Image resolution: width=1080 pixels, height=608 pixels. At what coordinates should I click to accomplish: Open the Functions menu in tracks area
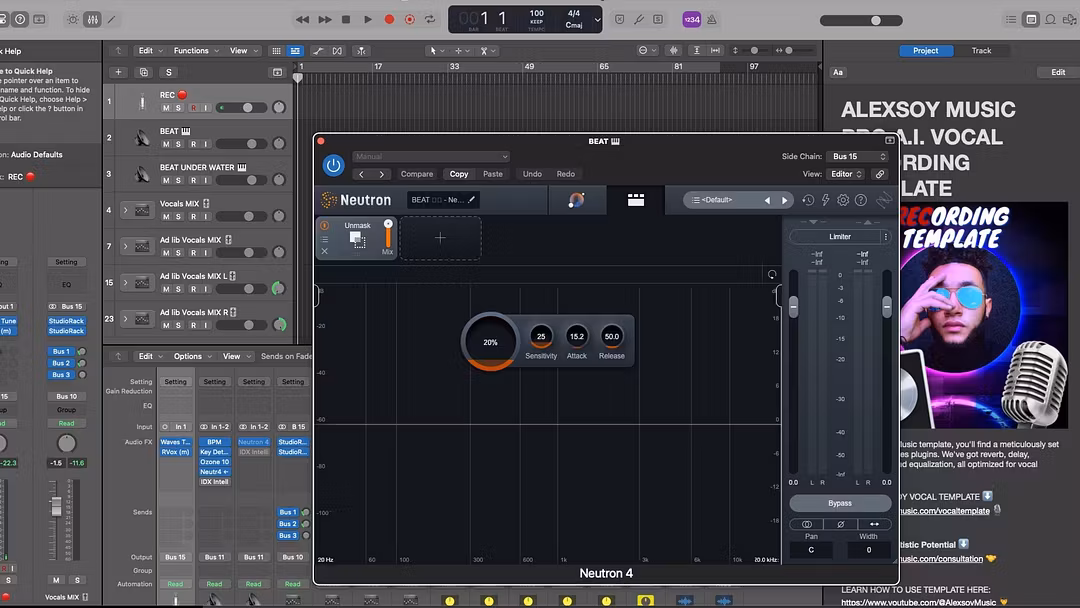pos(196,51)
